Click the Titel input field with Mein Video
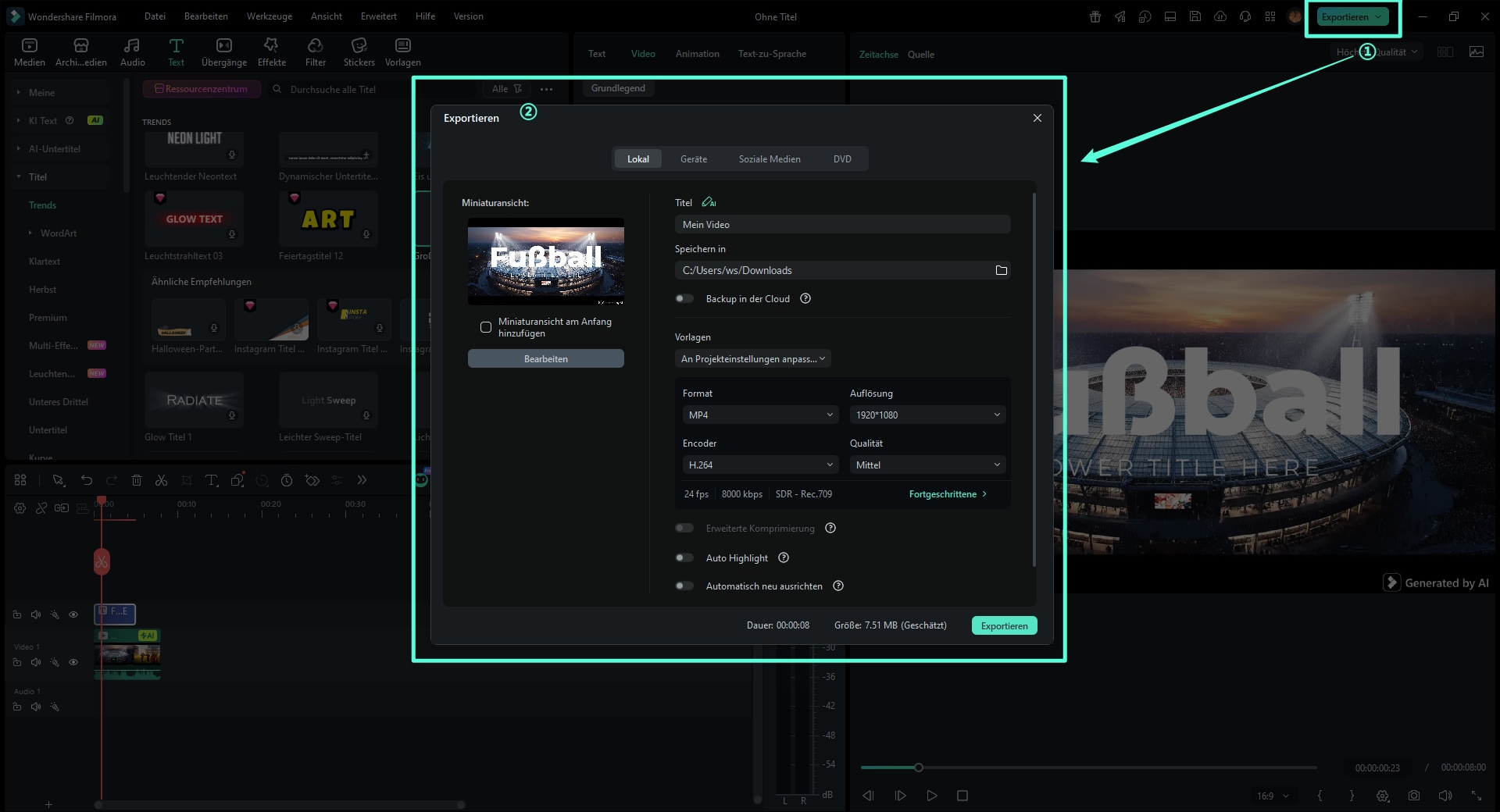The width and height of the screenshot is (1500, 812). (843, 224)
